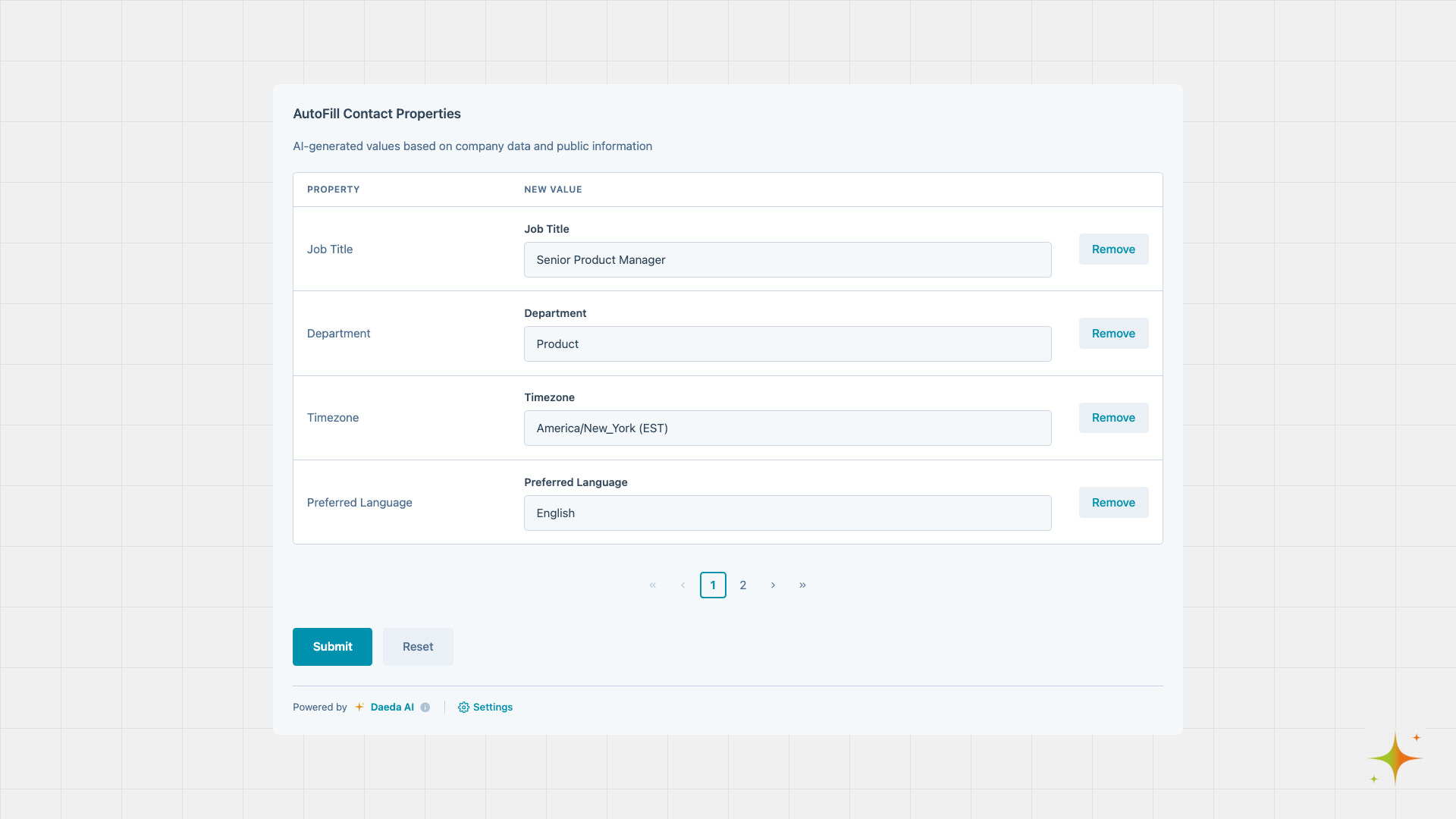Remove the Department property
Screen dimensions: 1456x819
coord(1113,333)
